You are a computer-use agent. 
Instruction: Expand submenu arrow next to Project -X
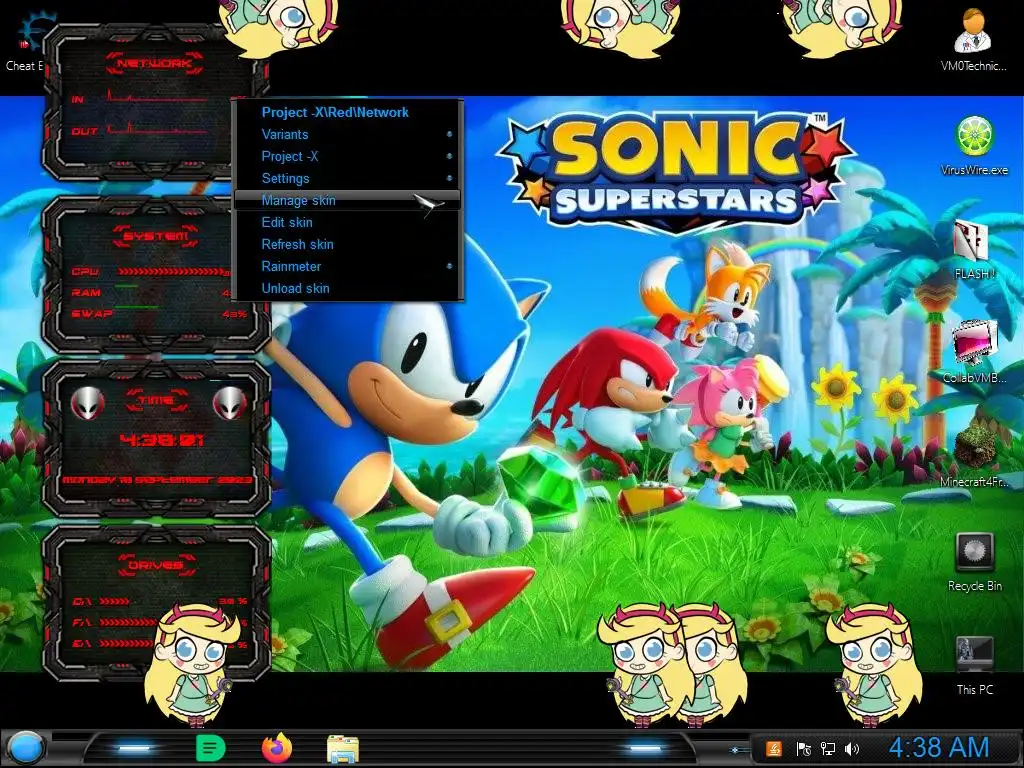click(449, 157)
